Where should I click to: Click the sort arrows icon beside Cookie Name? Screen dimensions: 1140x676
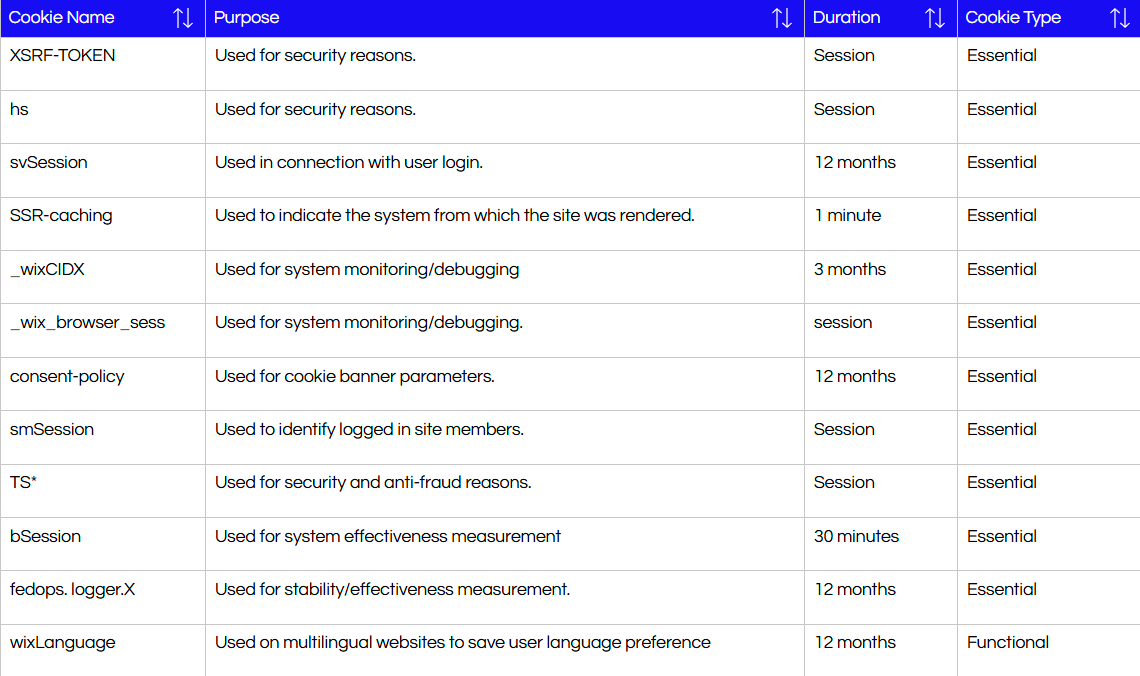[183, 18]
